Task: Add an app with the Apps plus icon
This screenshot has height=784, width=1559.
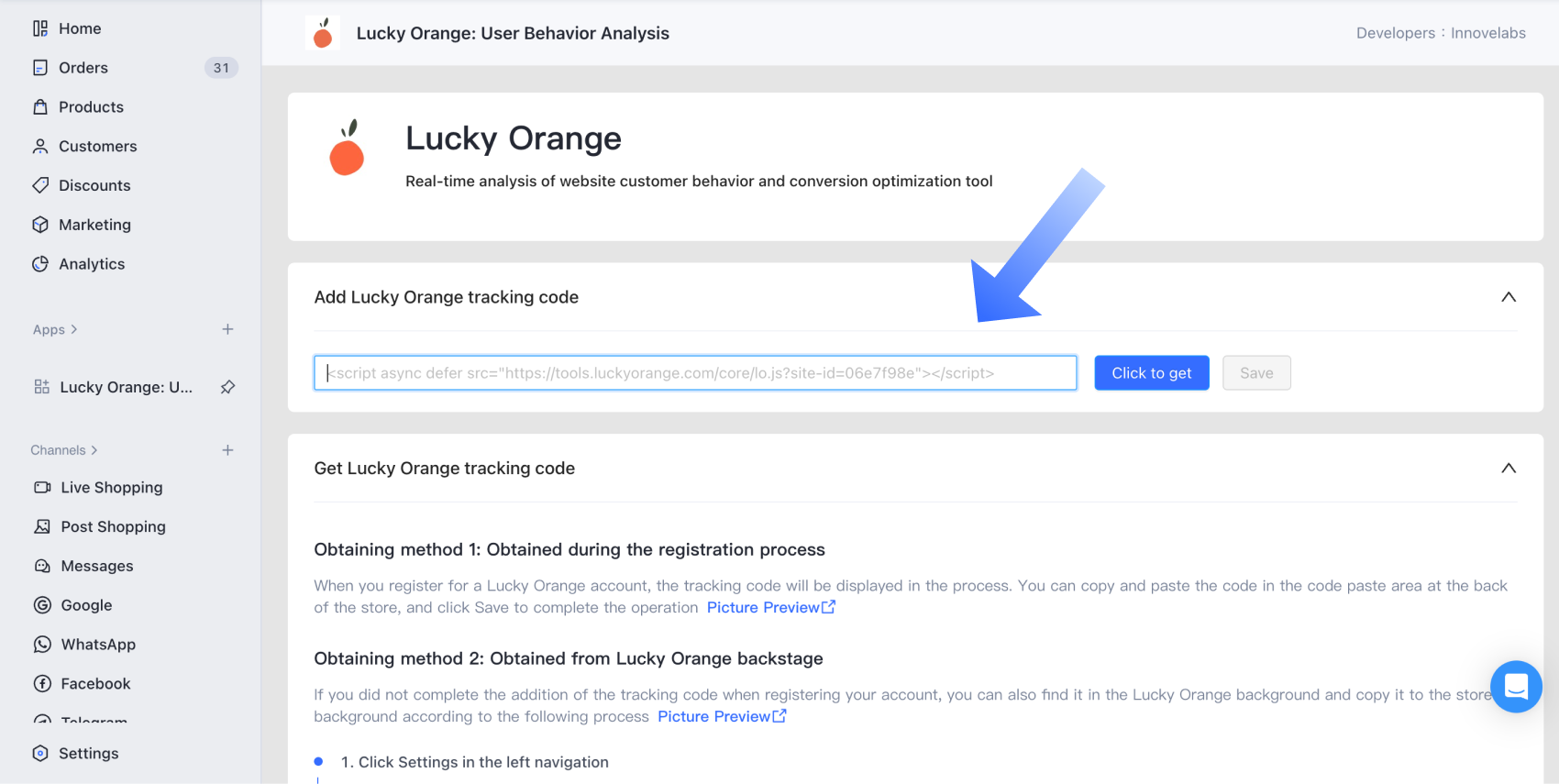Action: click(x=227, y=329)
